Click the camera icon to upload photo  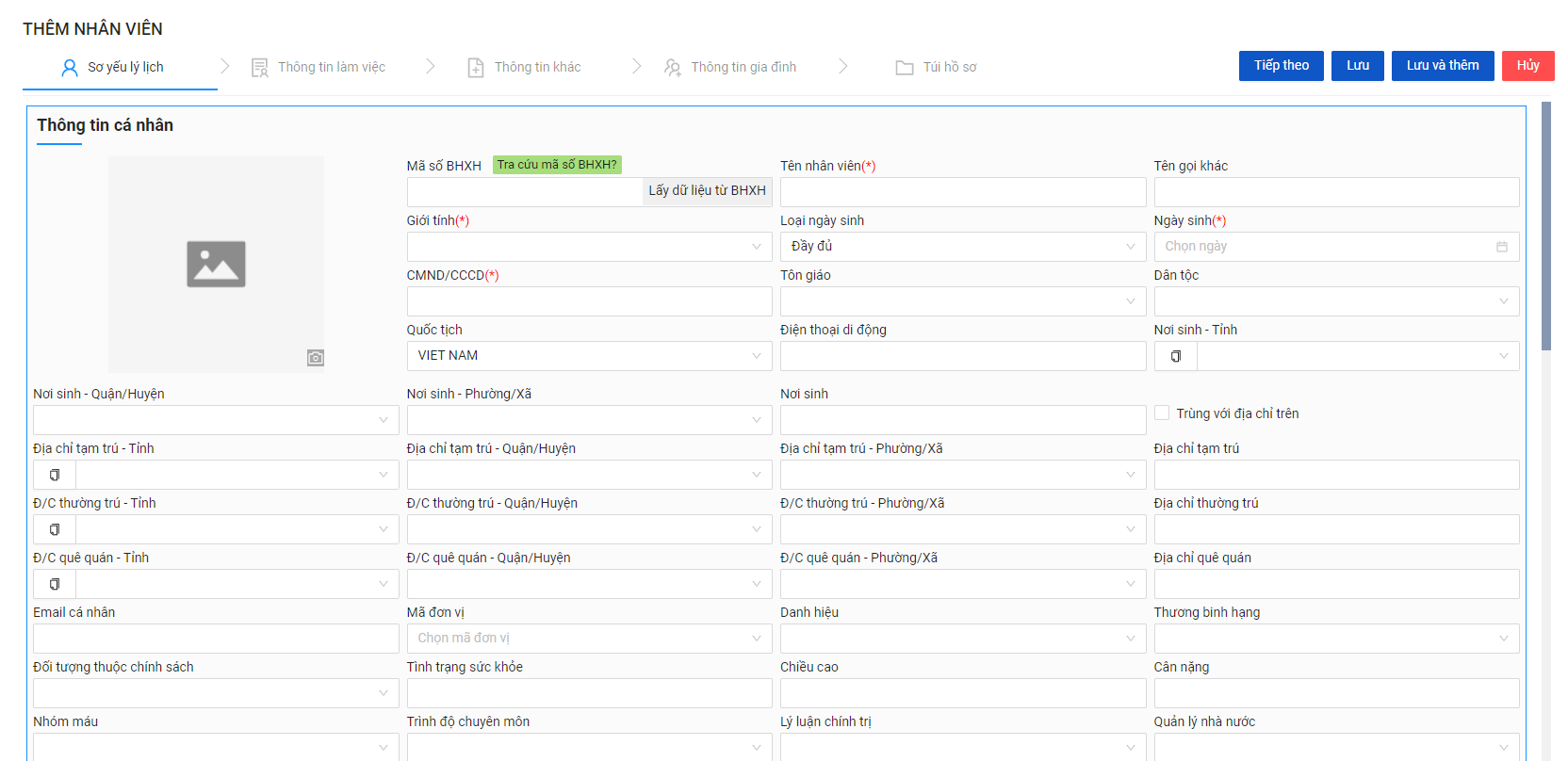click(316, 358)
